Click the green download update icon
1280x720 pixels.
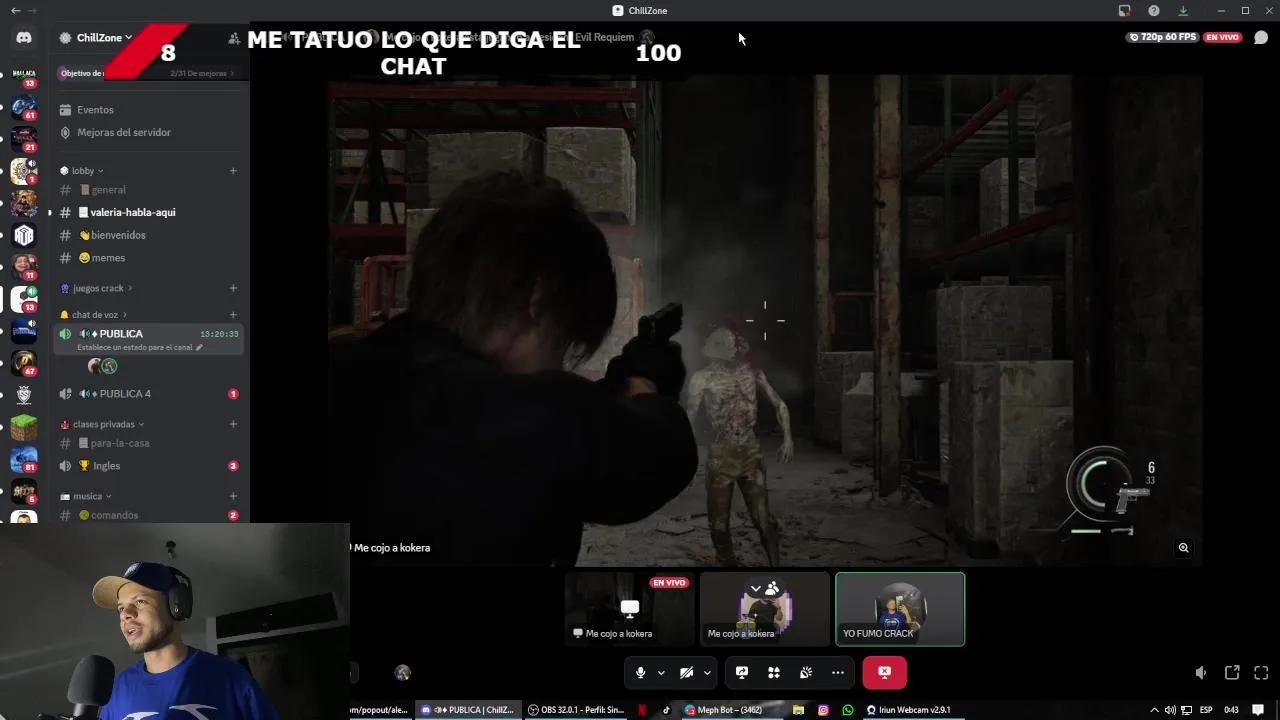[x=1183, y=10]
